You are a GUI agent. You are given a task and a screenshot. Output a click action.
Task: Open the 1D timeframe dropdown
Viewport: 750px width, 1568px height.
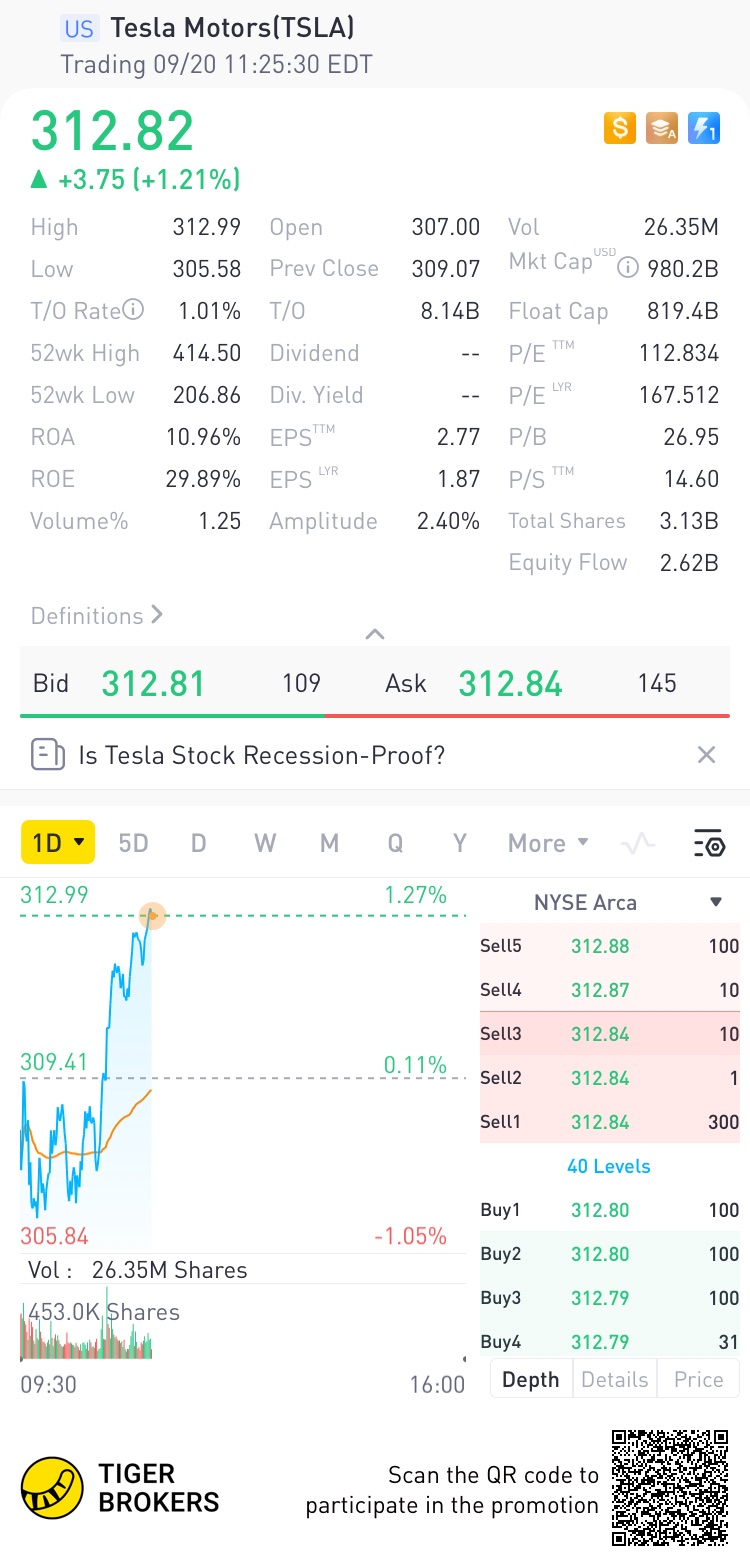(58, 843)
